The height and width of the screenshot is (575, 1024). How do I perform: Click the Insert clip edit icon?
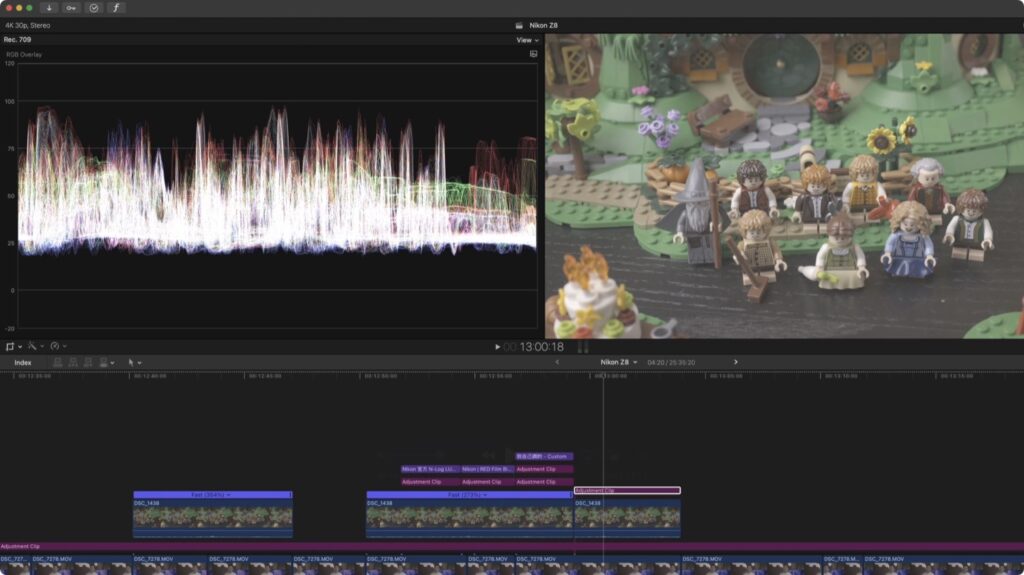pyautogui.click(x=73, y=363)
